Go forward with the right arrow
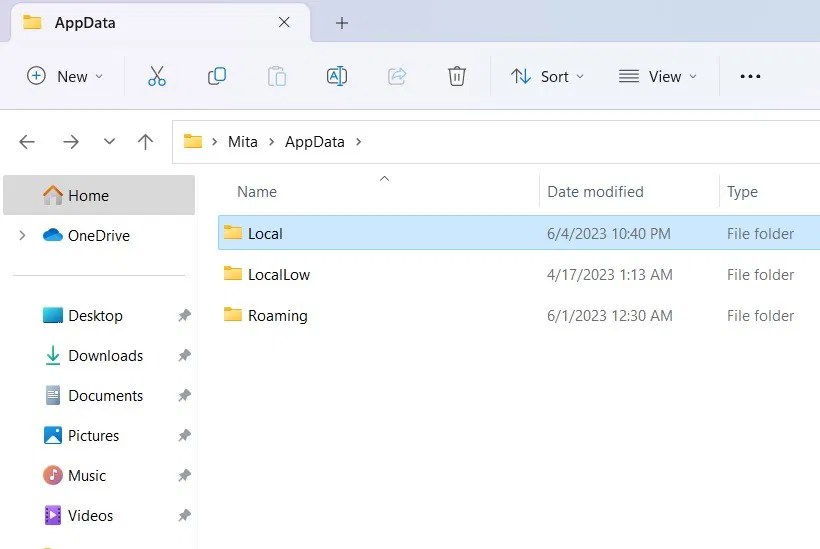 tap(71, 142)
